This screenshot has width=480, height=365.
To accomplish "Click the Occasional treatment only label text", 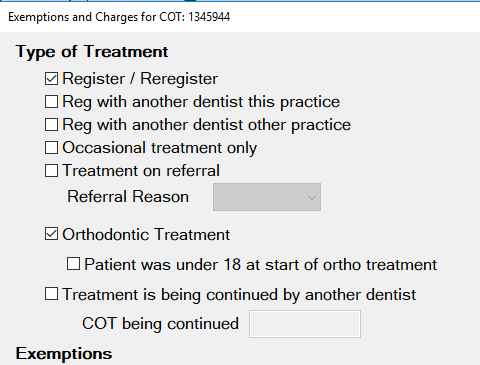I will click(x=160, y=148).
